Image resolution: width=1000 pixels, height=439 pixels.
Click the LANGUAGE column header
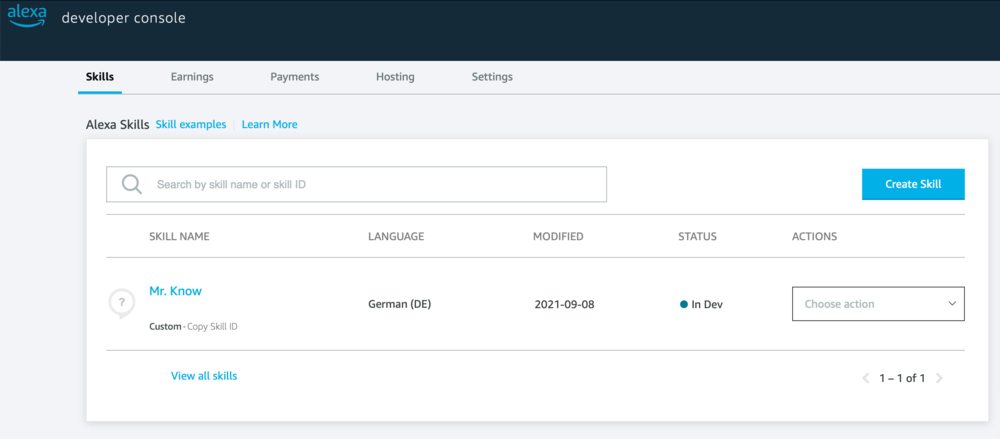[x=396, y=237]
